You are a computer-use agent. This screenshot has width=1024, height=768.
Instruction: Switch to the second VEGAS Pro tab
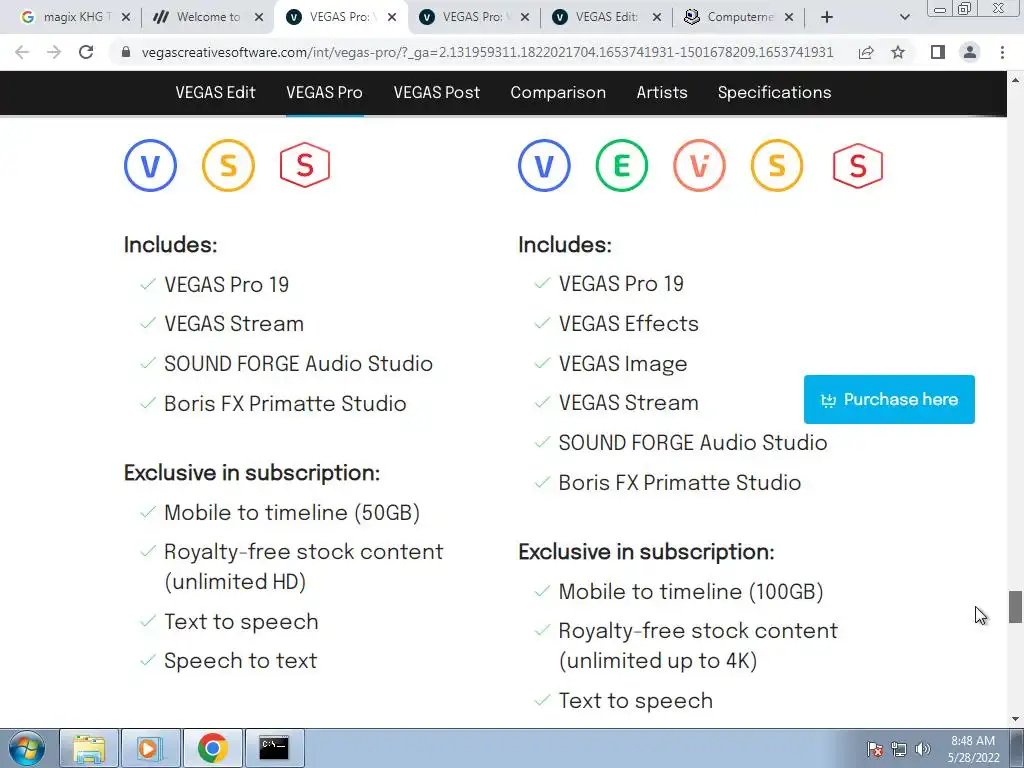(475, 17)
